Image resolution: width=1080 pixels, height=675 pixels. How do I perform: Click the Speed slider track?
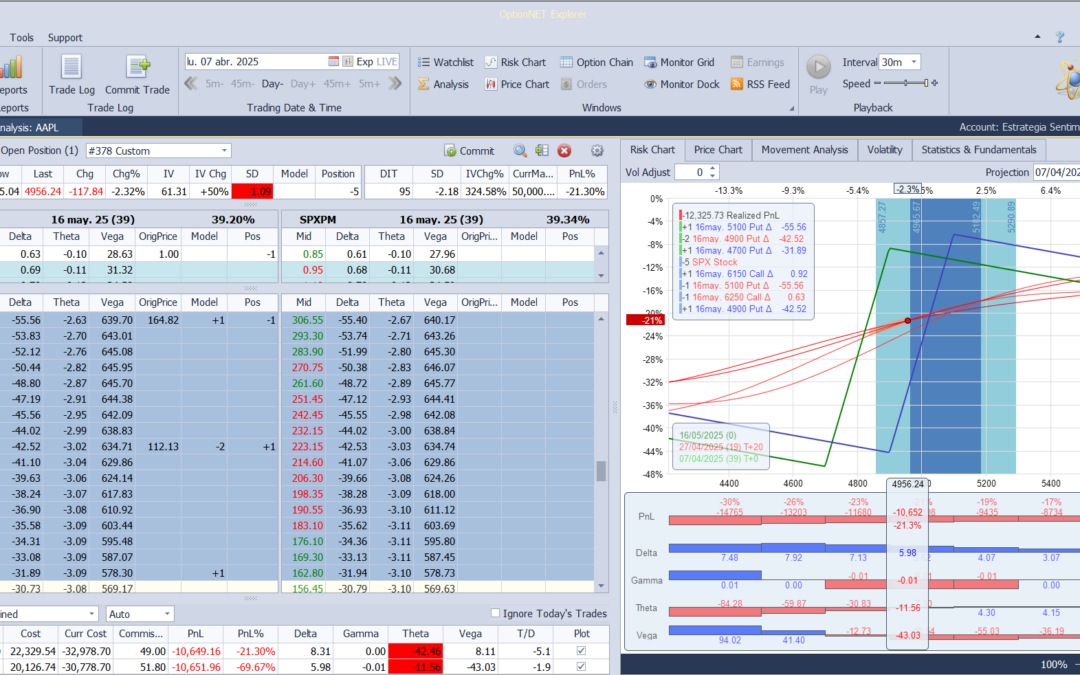tap(906, 83)
